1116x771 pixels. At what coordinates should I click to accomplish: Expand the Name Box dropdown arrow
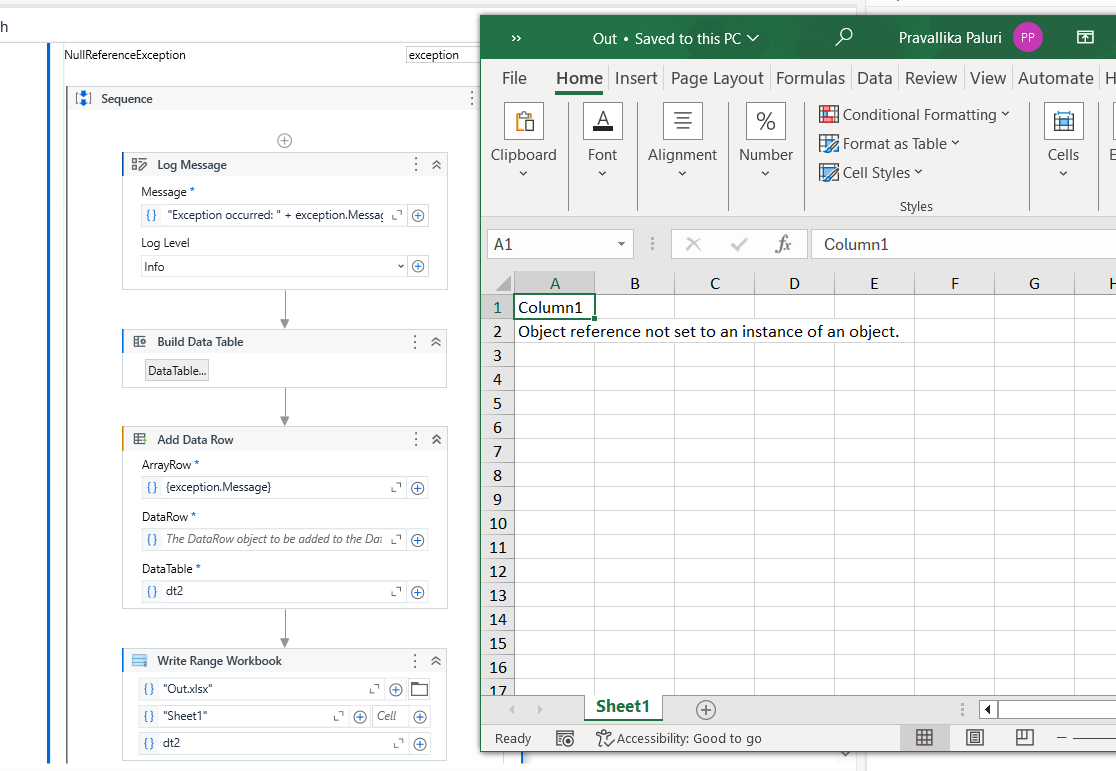point(622,244)
